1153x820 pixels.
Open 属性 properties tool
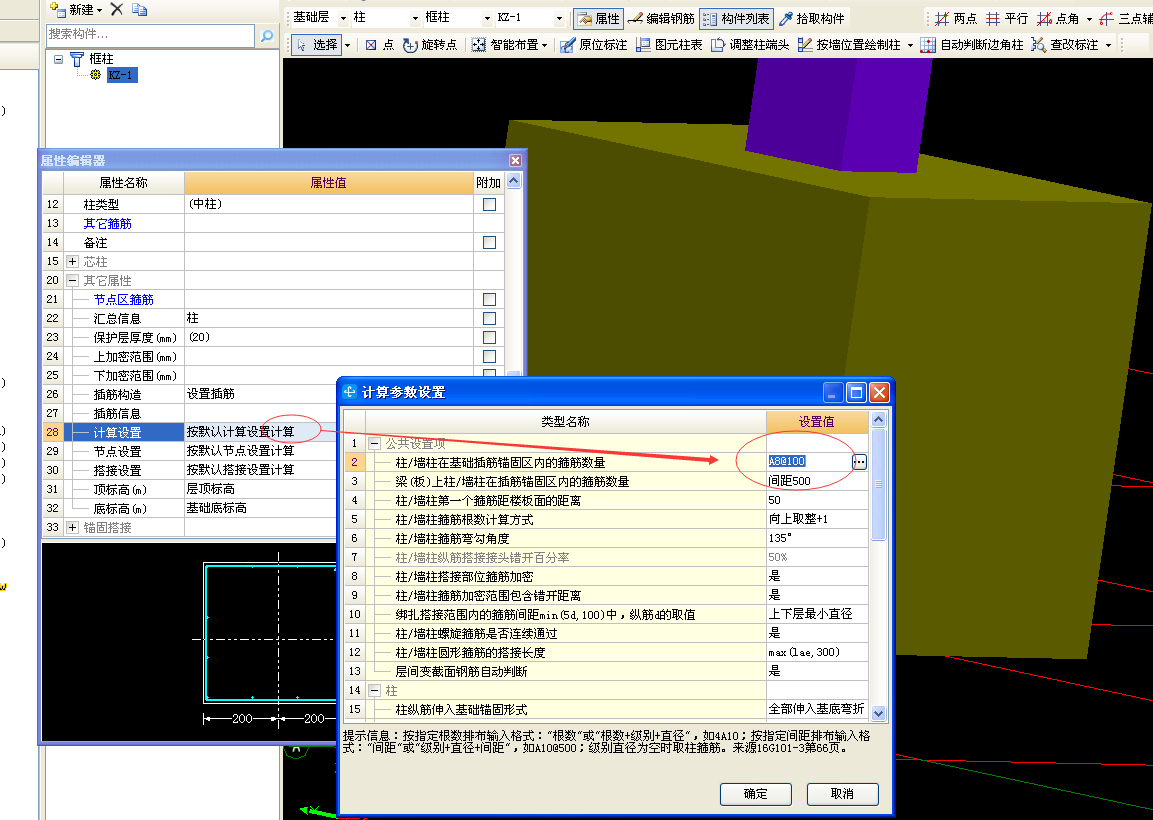point(599,18)
